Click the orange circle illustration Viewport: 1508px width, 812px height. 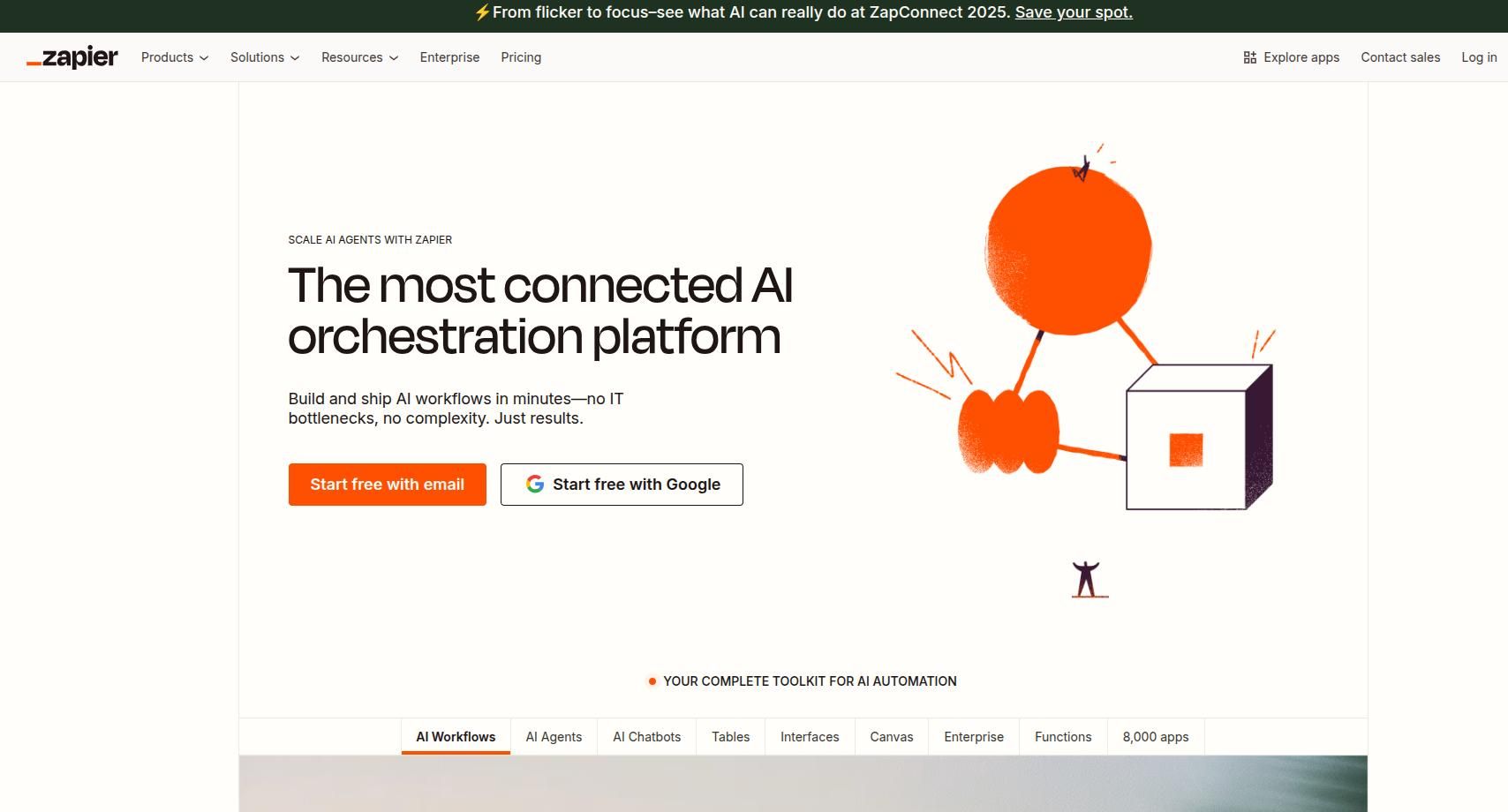pos(1068,251)
